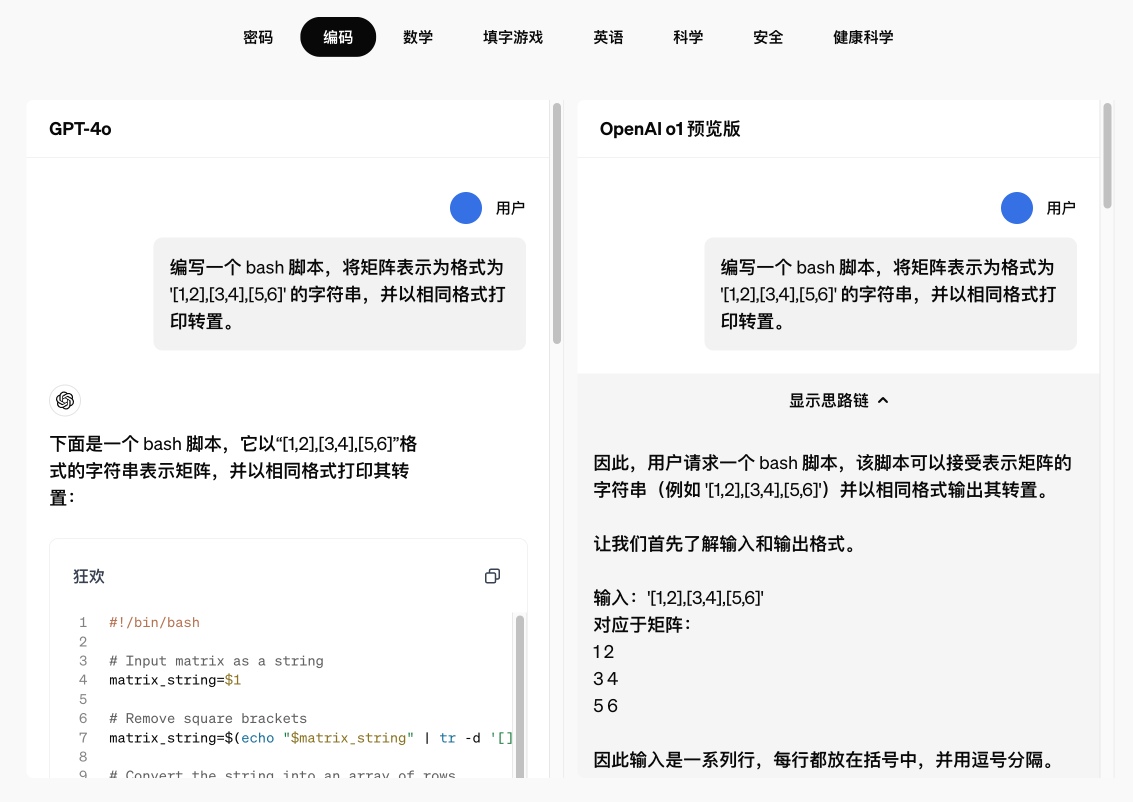1133x802 pixels.
Task: Click the user avatar in the o1 panel
Action: click(1016, 208)
